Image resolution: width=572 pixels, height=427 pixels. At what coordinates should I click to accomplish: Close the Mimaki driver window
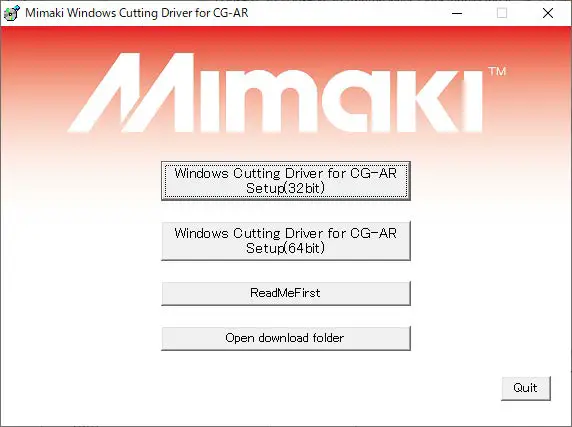(x=548, y=13)
